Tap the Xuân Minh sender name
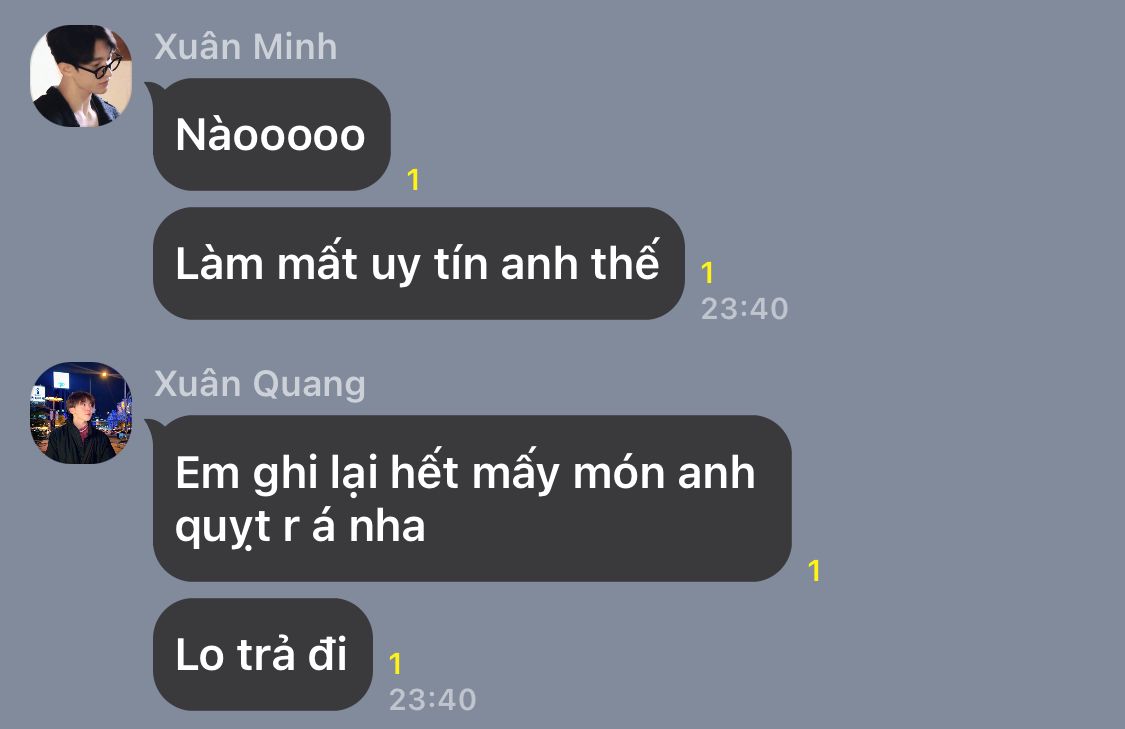The image size is (1125, 729). click(x=245, y=47)
